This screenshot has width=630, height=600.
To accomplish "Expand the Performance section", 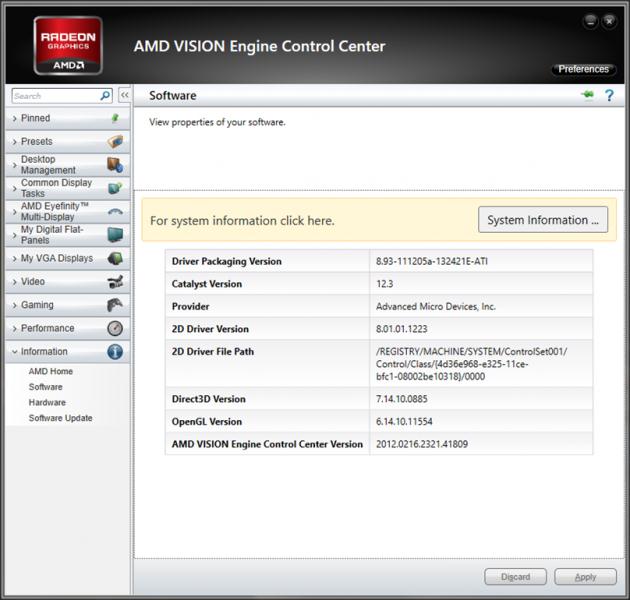I will click(68, 328).
